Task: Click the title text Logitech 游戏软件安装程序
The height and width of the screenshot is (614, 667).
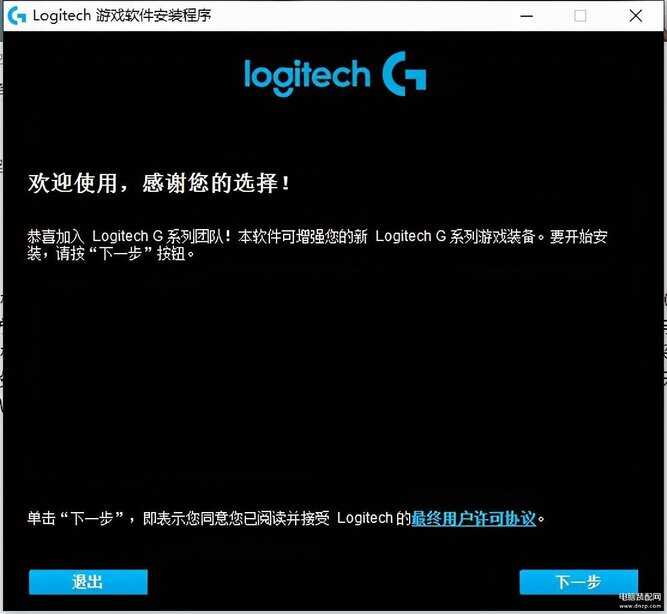Action: (x=122, y=16)
